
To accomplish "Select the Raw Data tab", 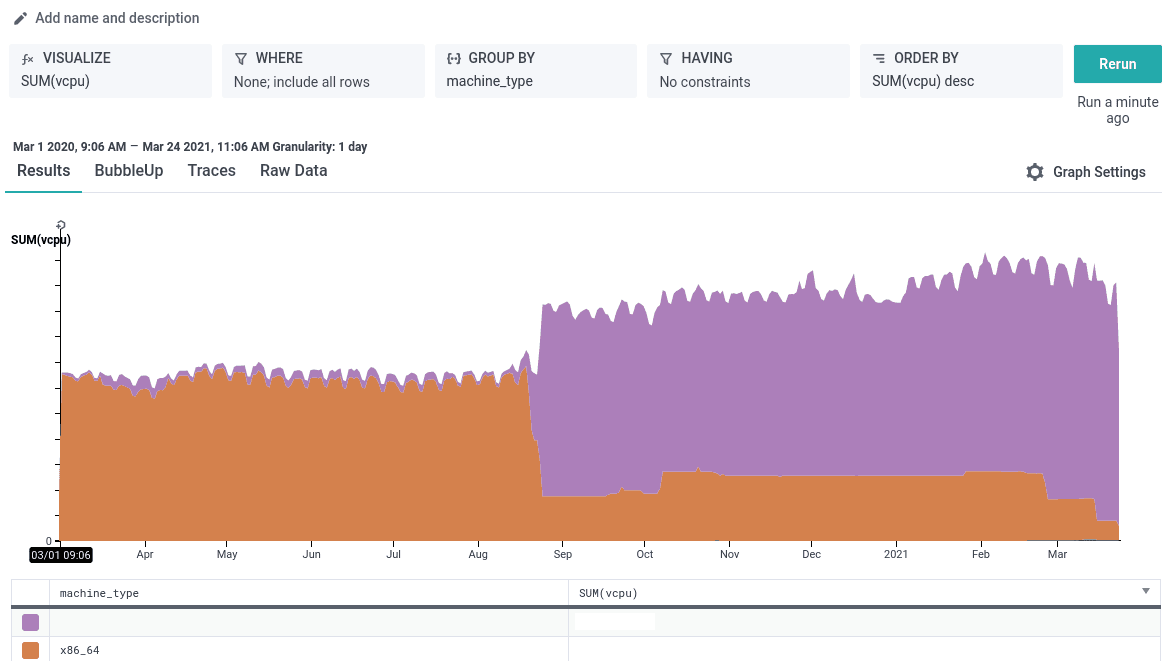I will click(293, 171).
